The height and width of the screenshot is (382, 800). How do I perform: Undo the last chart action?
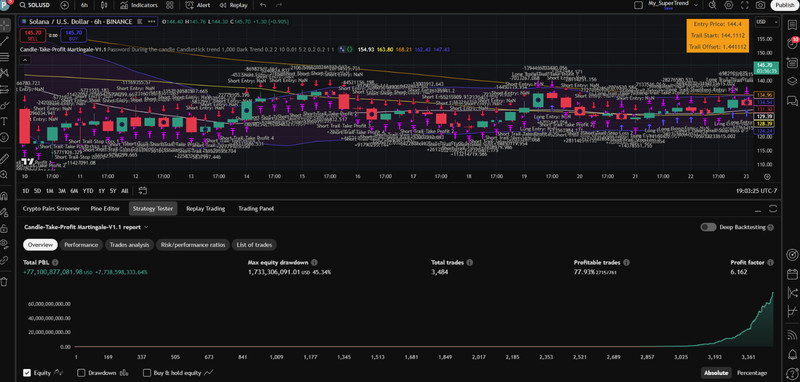pos(263,5)
